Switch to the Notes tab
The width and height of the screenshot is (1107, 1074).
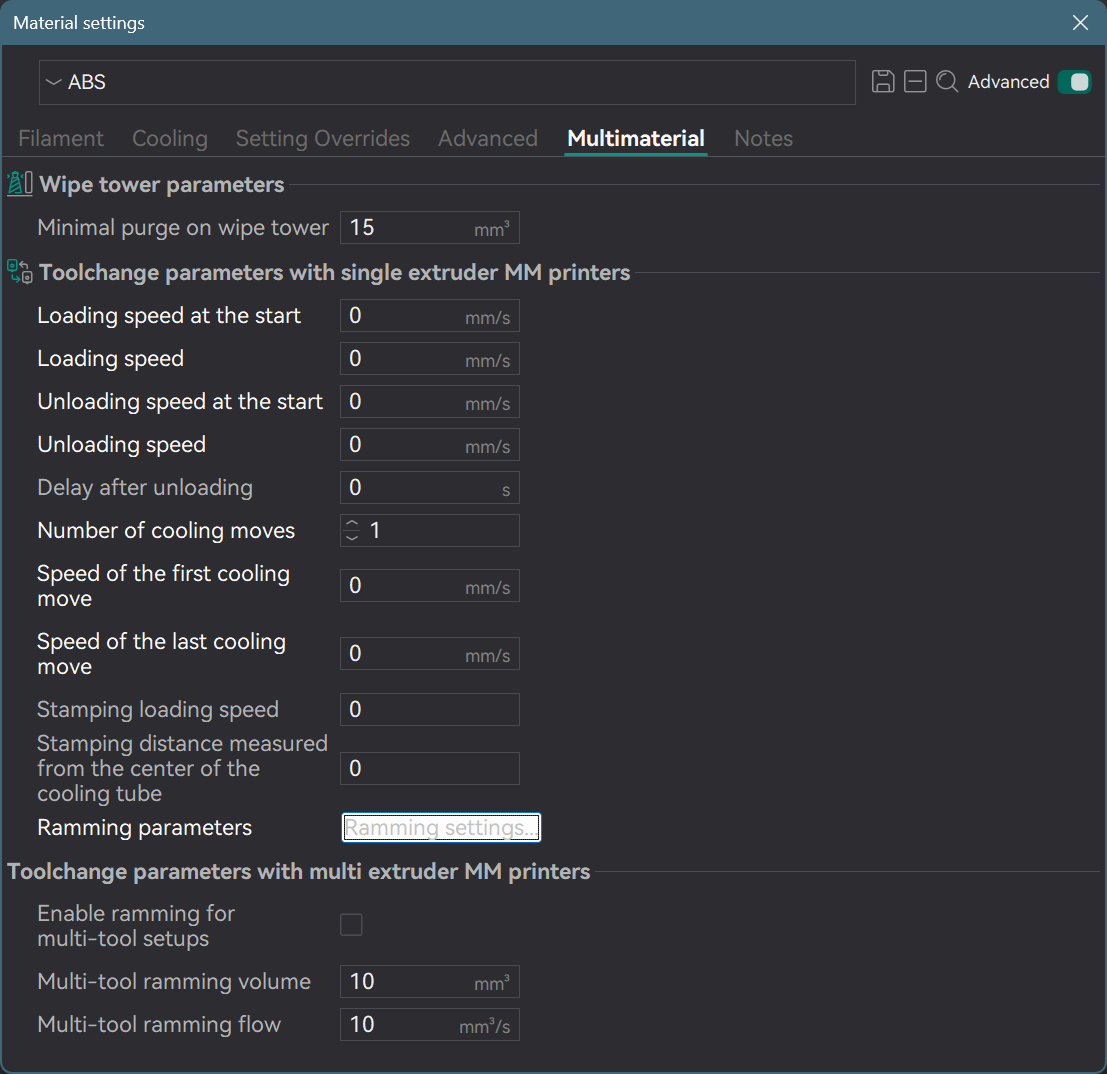tap(762, 138)
